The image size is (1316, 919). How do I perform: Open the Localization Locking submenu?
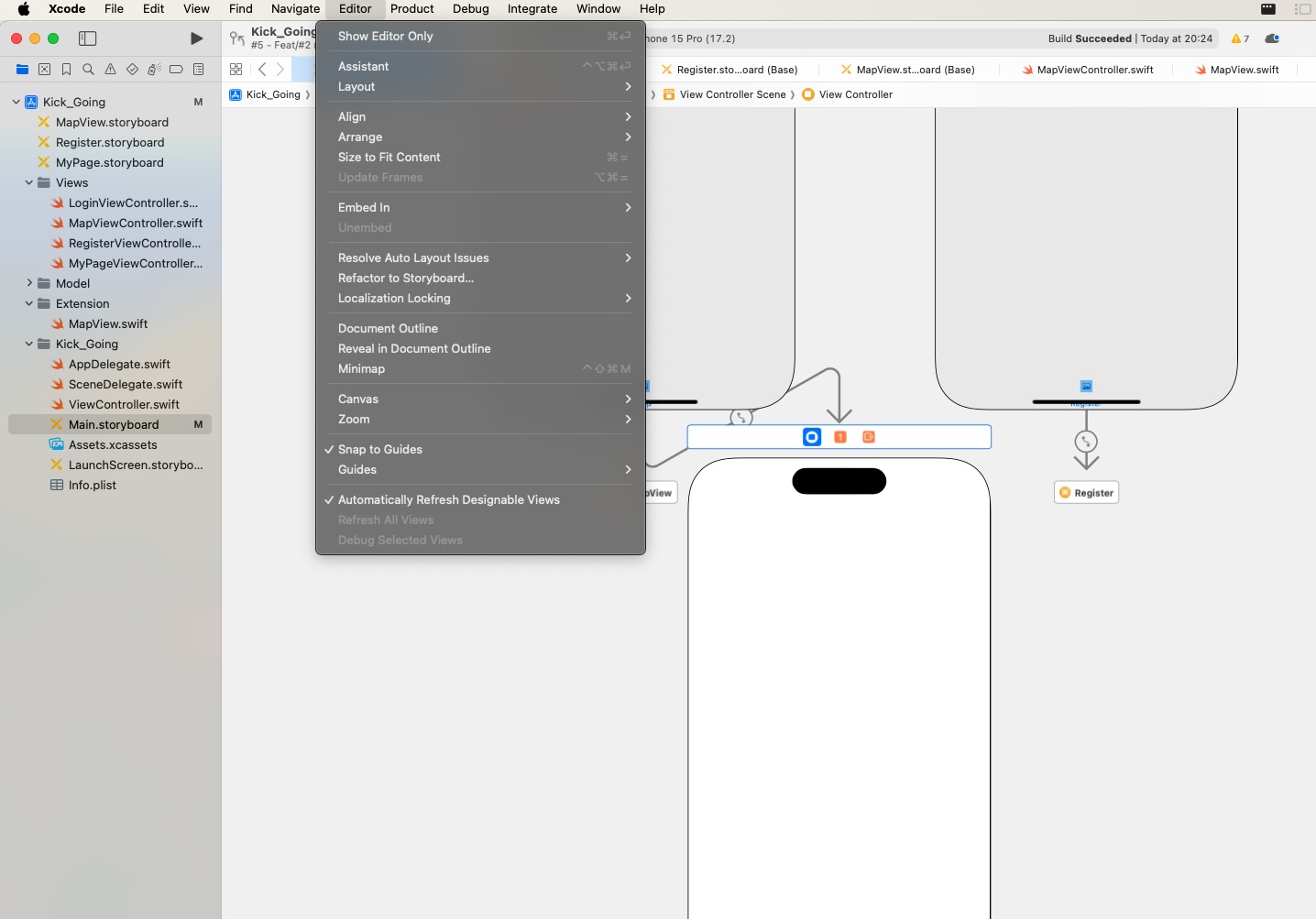(x=480, y=299)
